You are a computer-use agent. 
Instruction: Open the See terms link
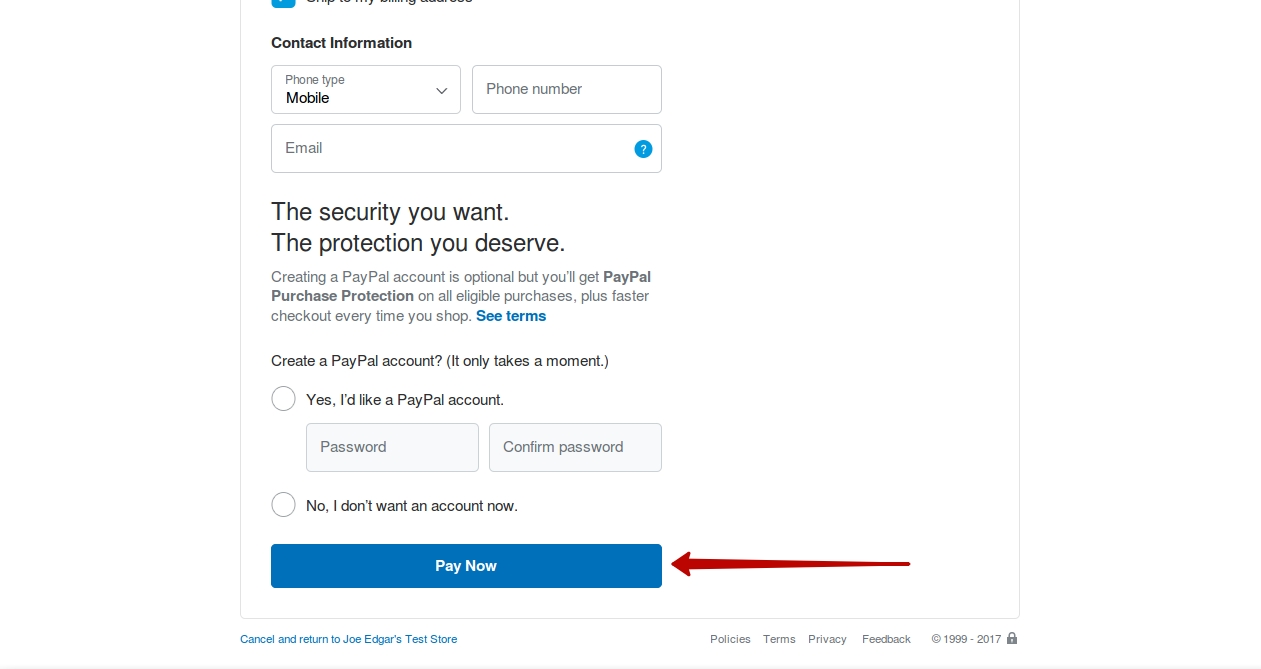point(511,316)
